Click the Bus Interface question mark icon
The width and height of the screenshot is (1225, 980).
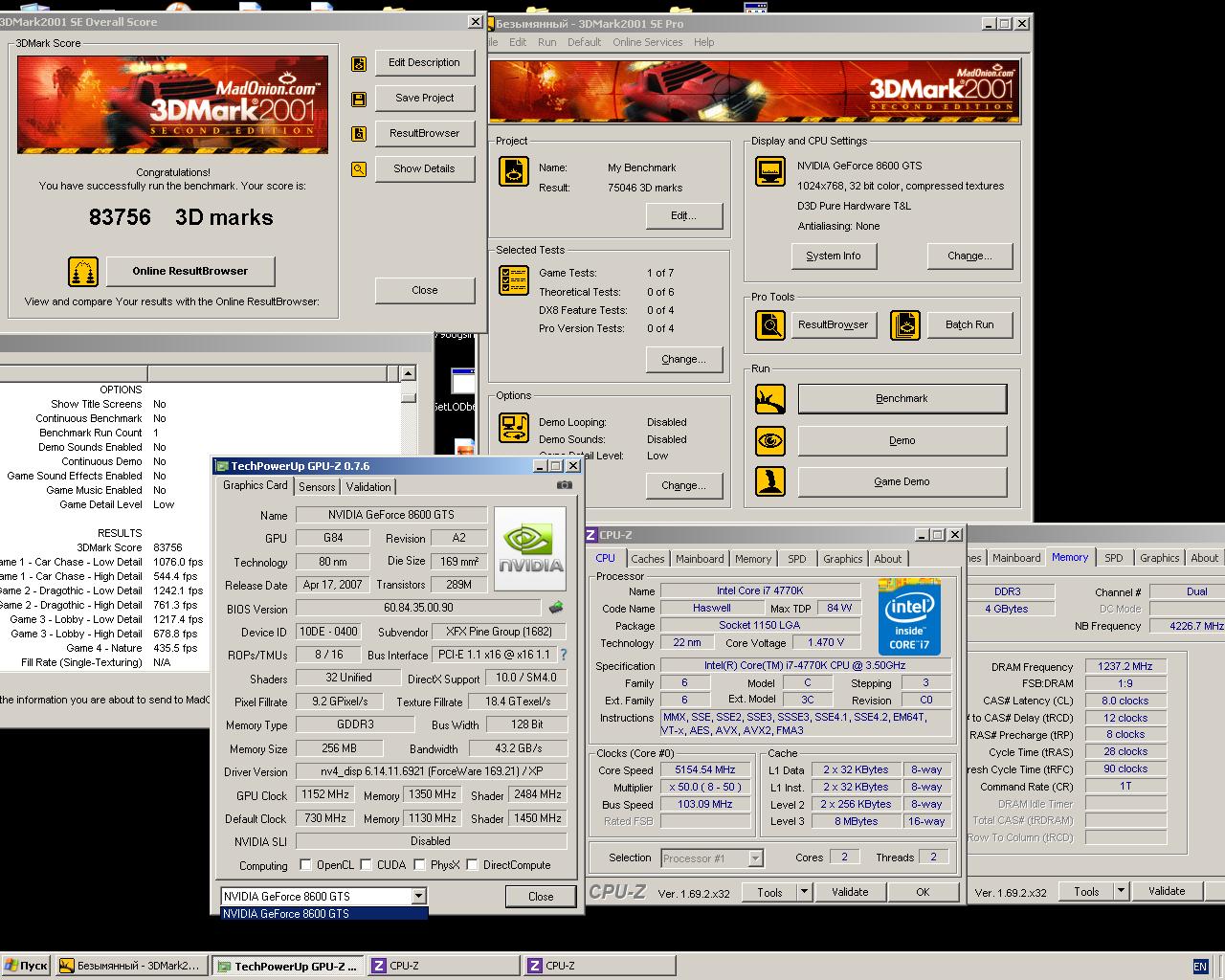[564, 655]
